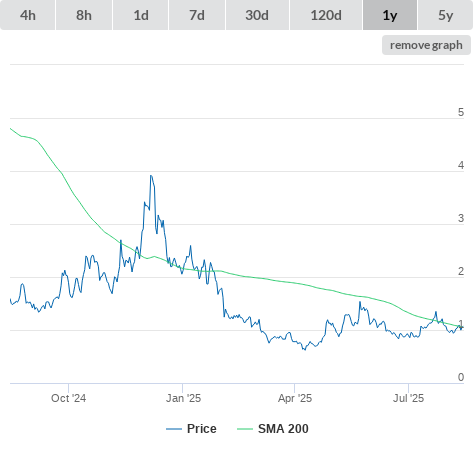Switch to the 8h time range
This screenshot has height=455, width=474.
coord(84,15)
